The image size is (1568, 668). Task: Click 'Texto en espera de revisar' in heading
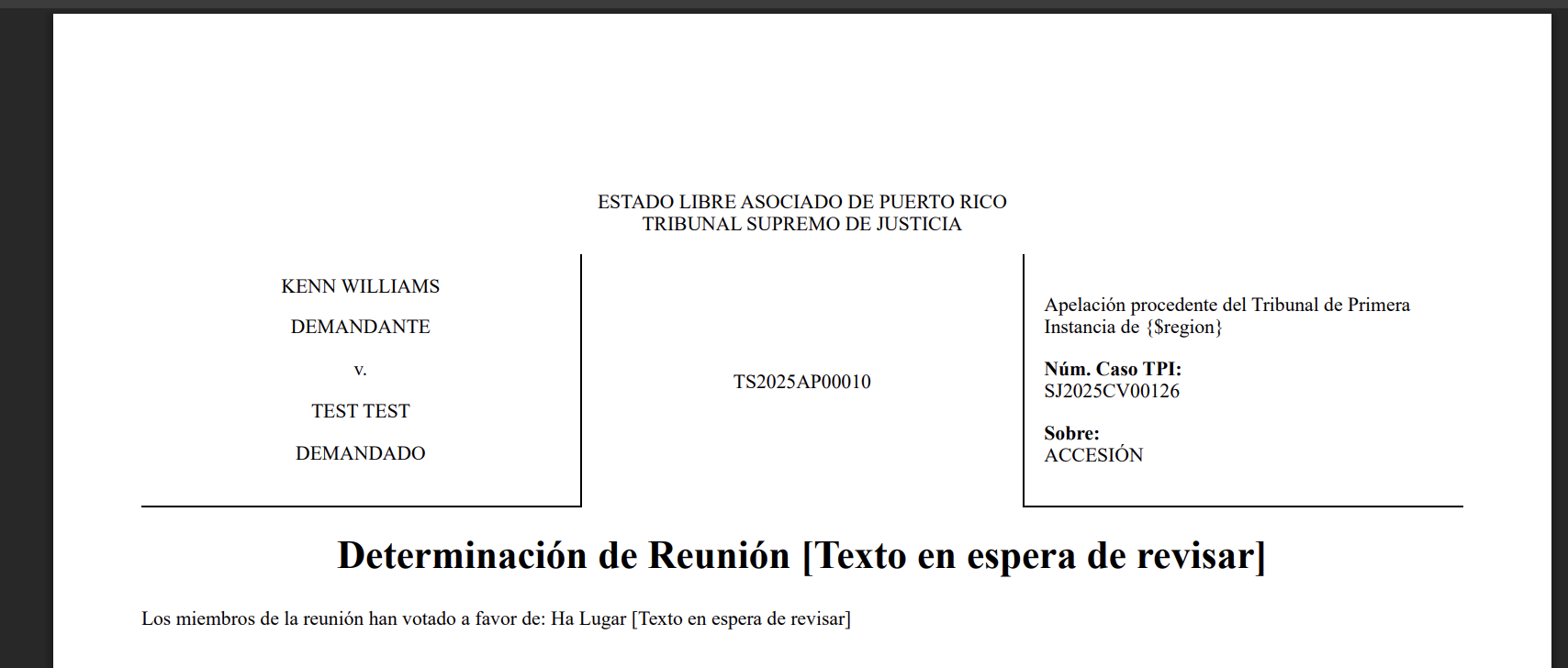[x=1034, y=556]
